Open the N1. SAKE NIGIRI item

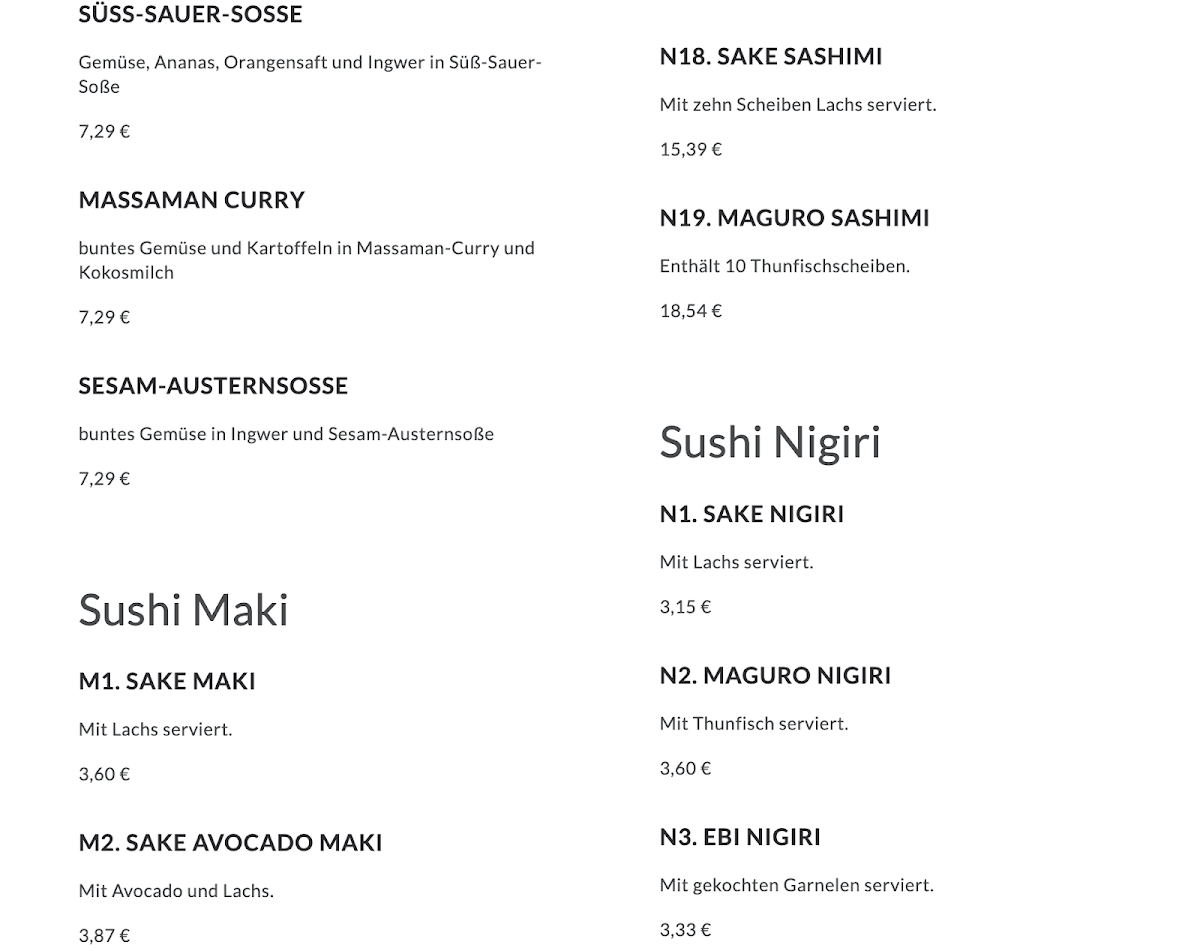751,514
